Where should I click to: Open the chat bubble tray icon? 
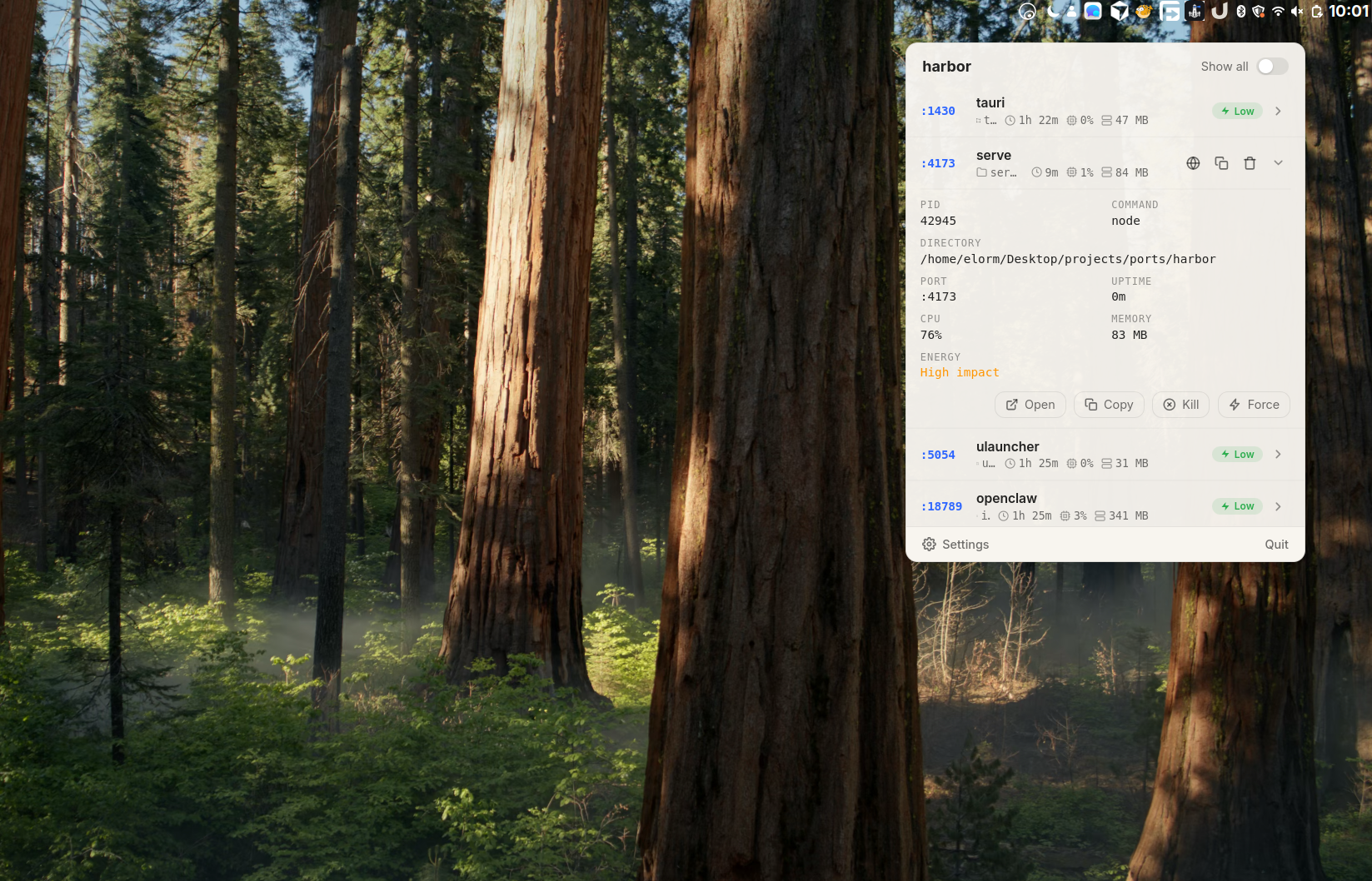(x=1093, y=11)
